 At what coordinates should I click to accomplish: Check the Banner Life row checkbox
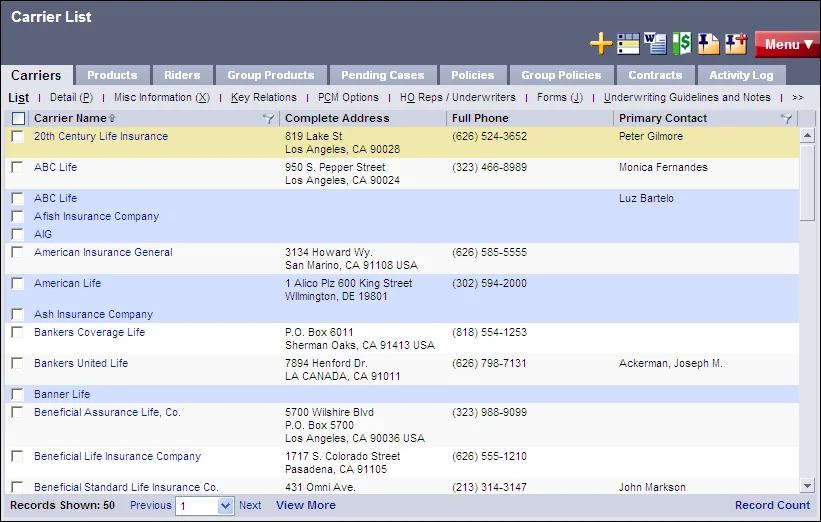tap(17, 394)
